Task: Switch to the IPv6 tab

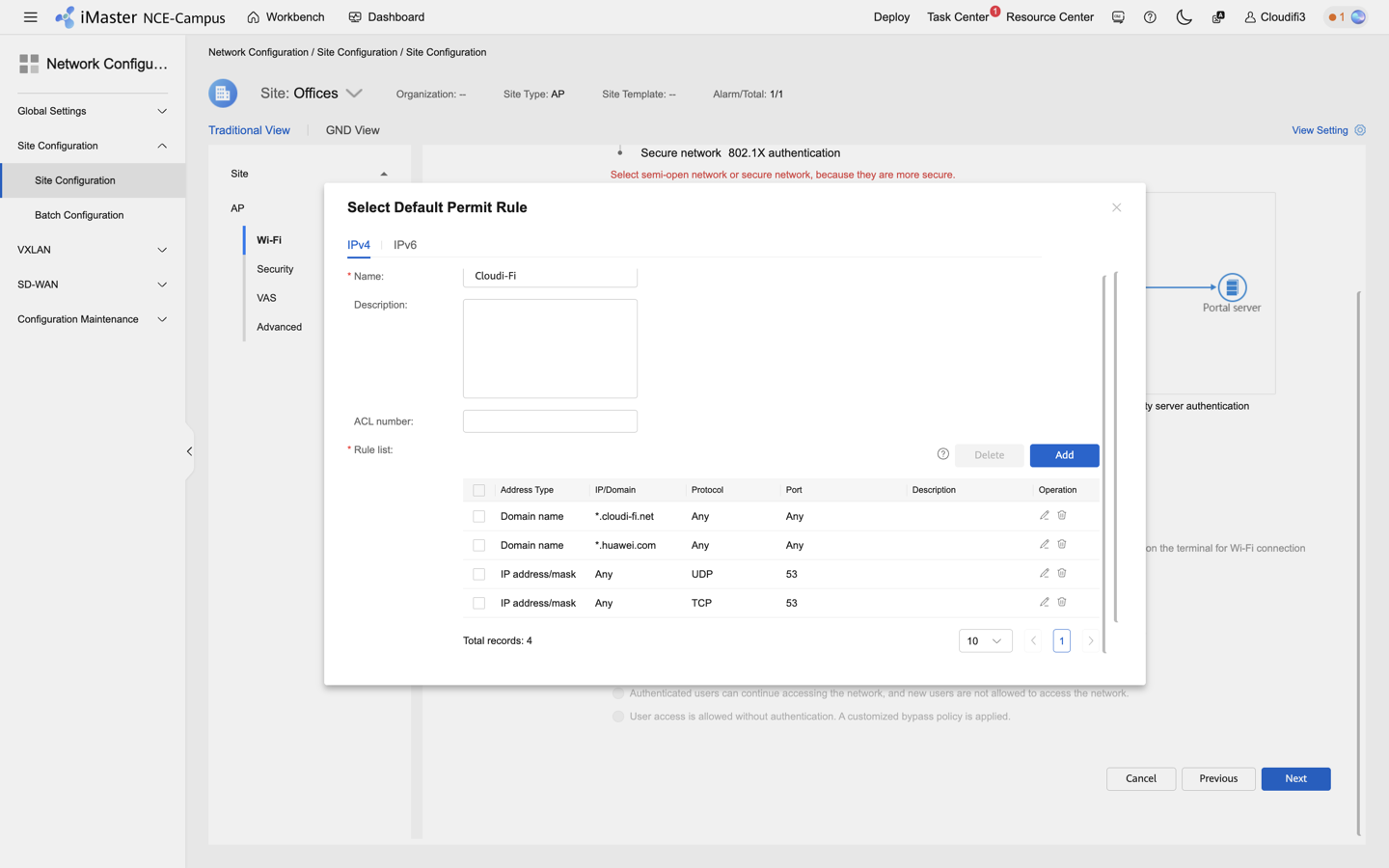Action: point(404,245)
